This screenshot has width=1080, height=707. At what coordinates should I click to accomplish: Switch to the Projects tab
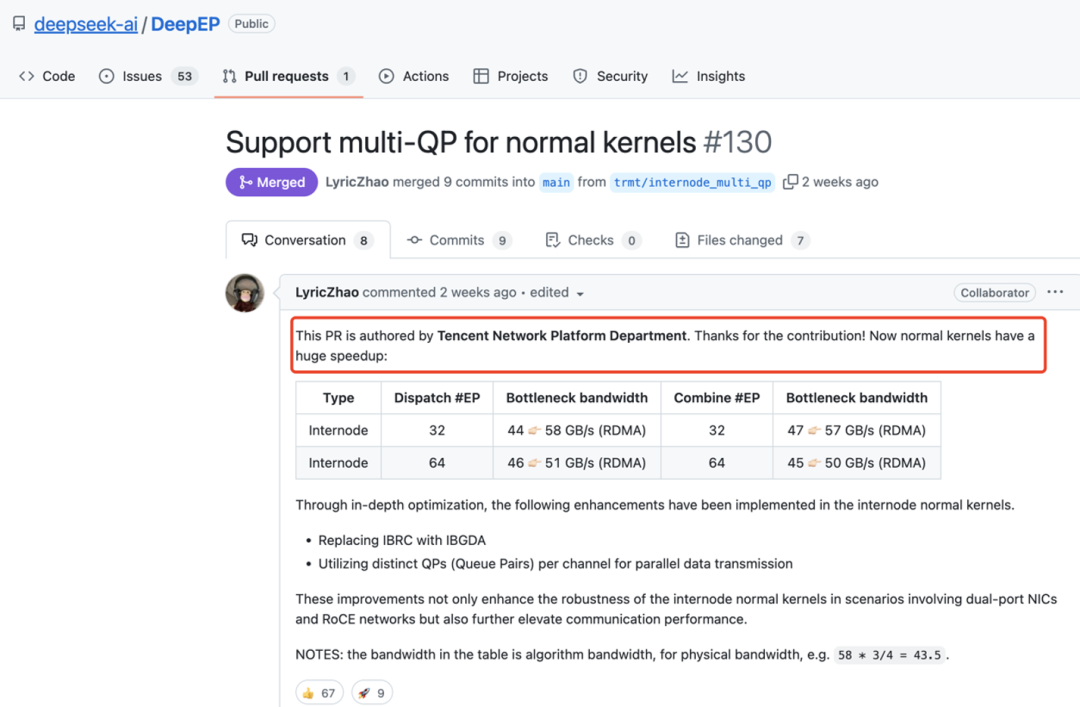pyautogui.click(x=511, y=76)
